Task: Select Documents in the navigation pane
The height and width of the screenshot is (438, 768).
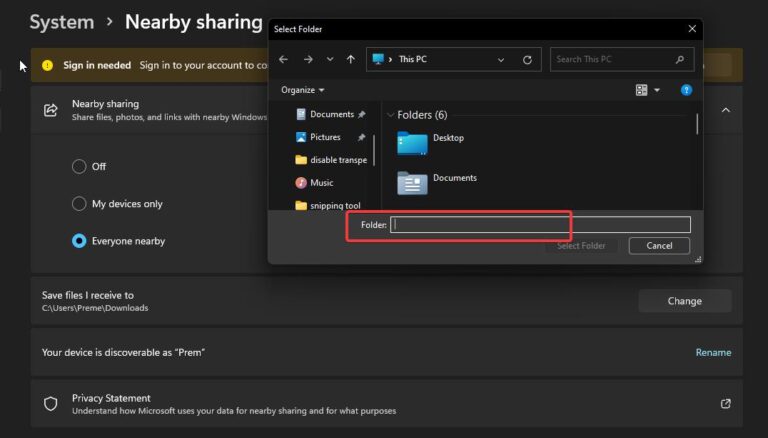Action: [x=332, y=114]
